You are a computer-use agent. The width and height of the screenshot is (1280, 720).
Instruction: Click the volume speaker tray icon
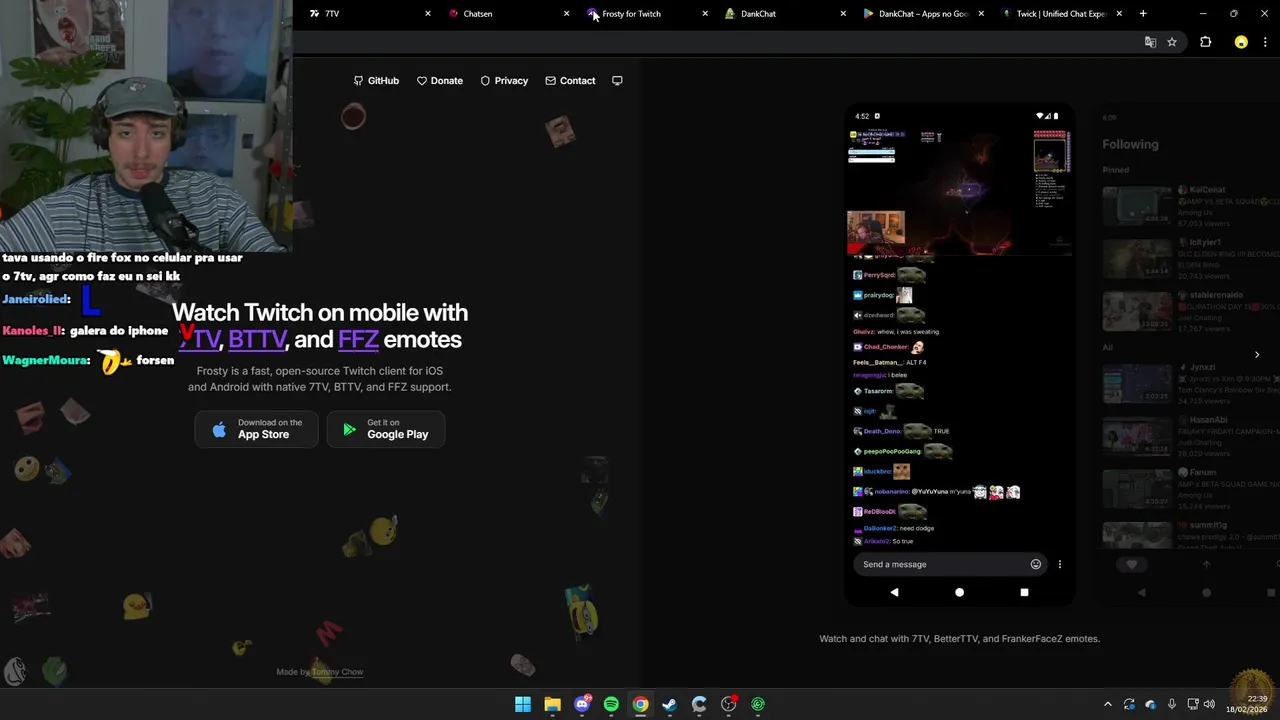tap(1210, 704)
